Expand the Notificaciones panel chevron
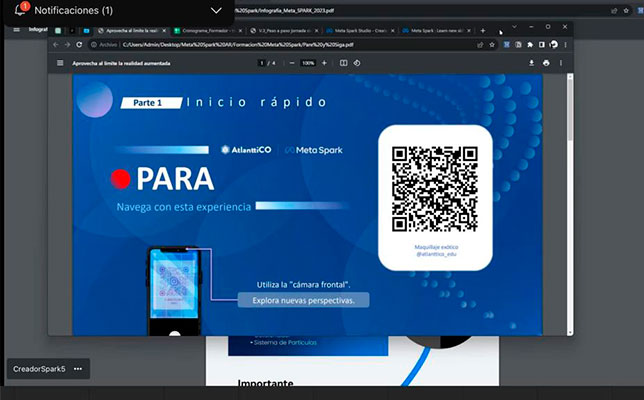The image size is (644, 400). click(x=217, y=10)
